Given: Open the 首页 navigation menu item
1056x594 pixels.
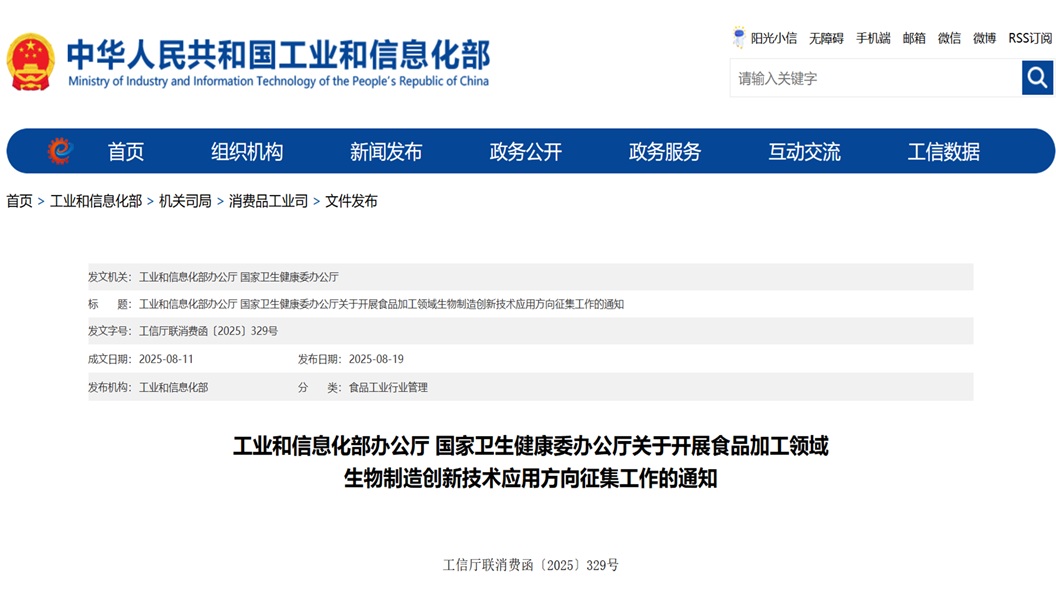Looking at the screenshot, I should [x=126, y=152].
